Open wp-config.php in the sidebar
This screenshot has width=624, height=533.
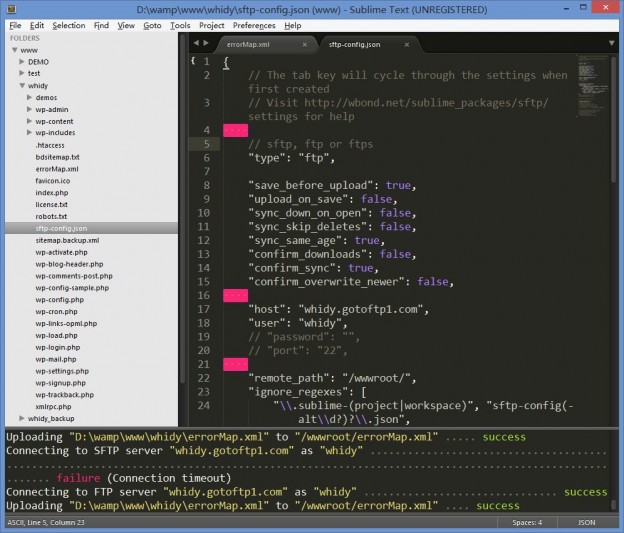point(59,300)
